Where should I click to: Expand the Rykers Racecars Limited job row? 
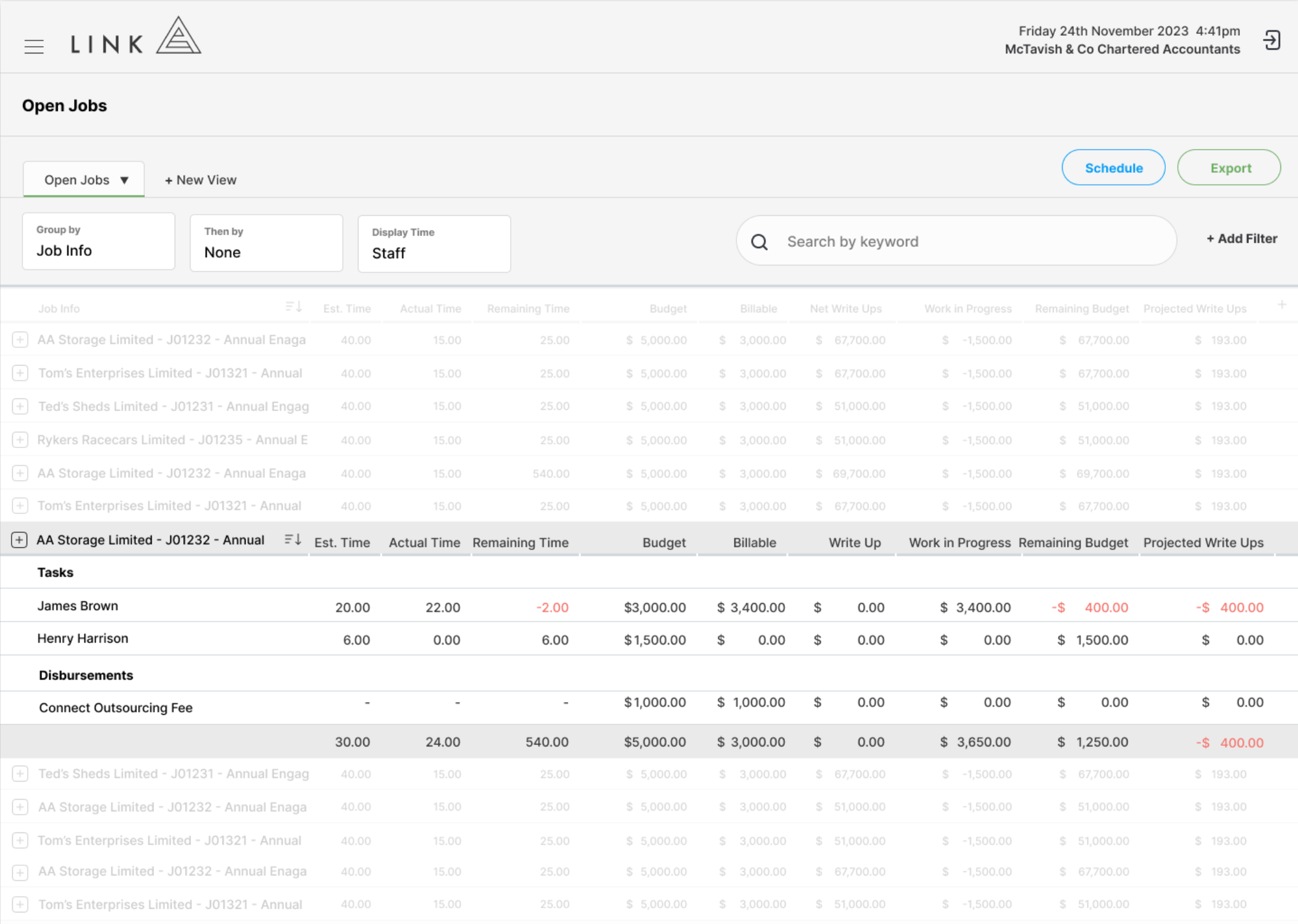tap(20, 440)
